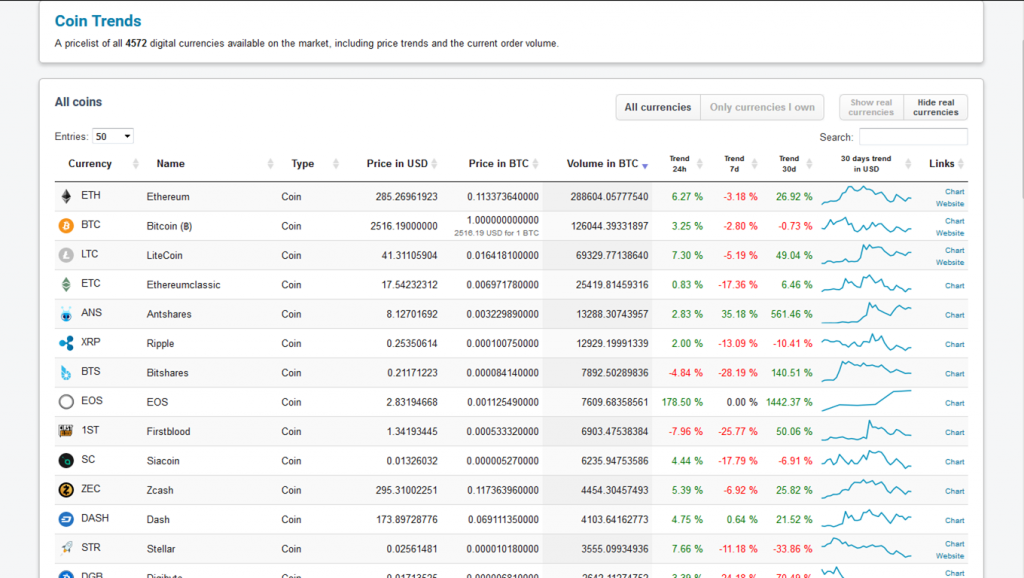
Task: Click the Ethereumclassic ETC coin icon
Action: [x=66, y=284]
